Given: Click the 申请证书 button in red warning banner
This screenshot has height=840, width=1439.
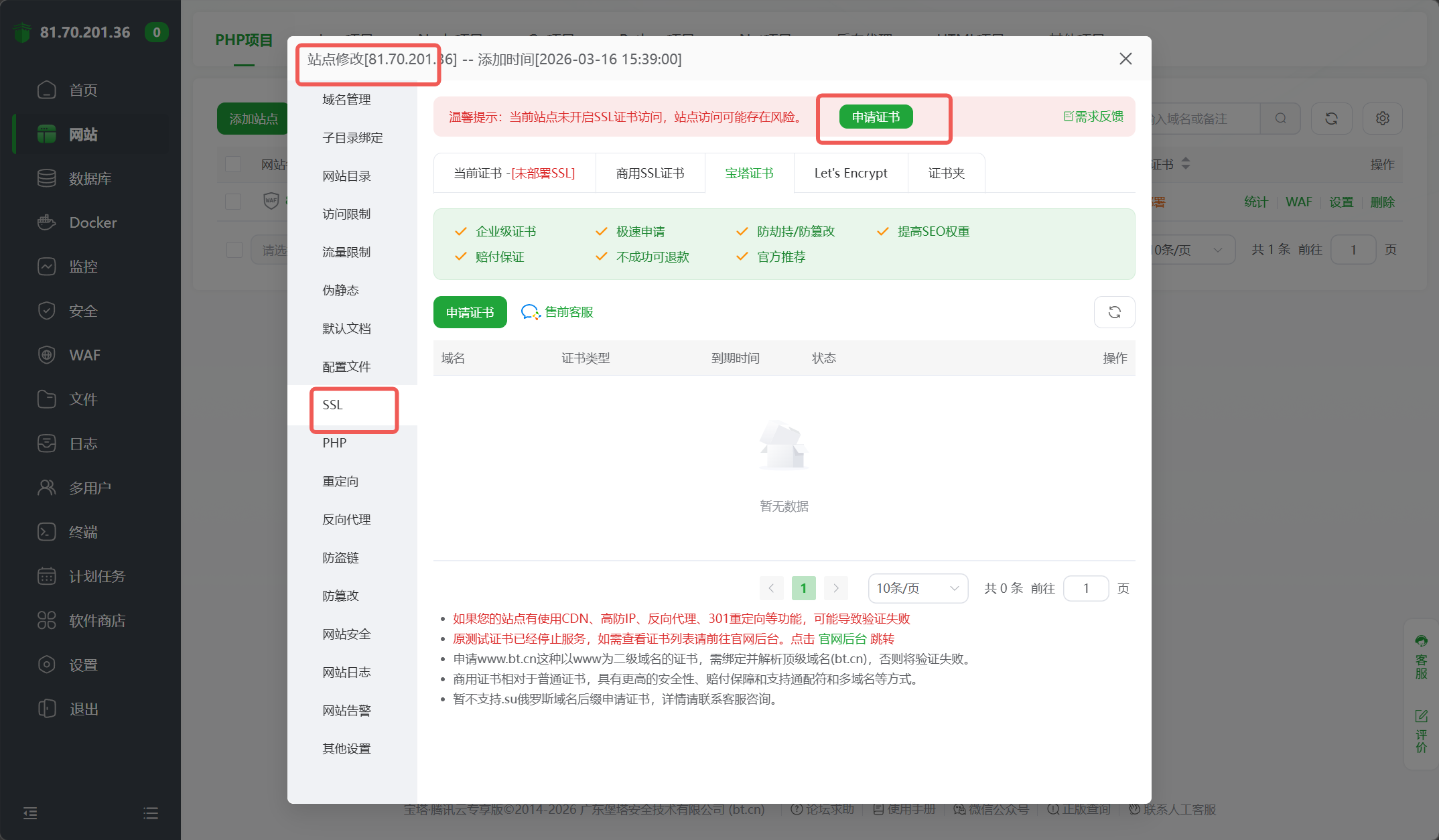Looking at the screenshot, I should click(875, 117).
